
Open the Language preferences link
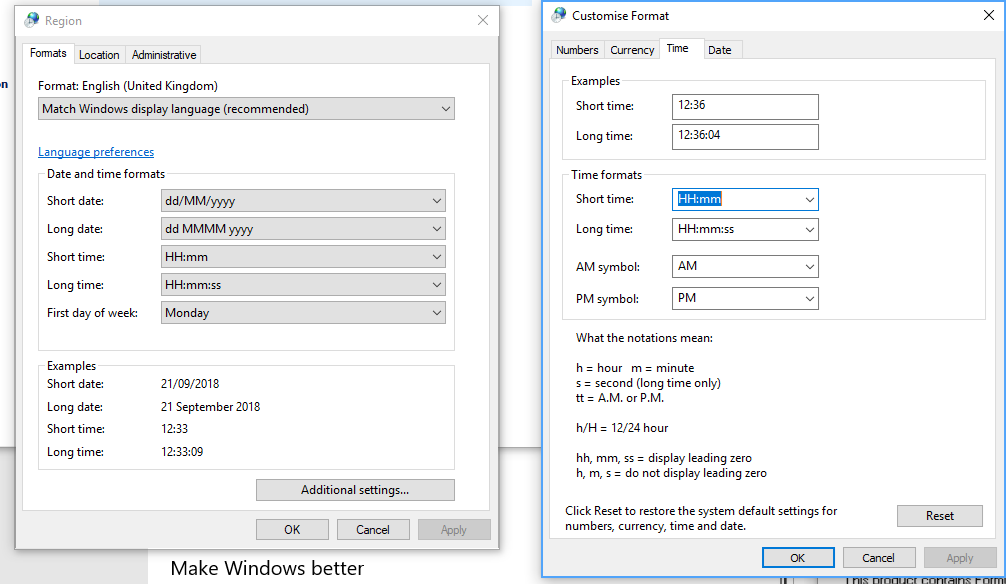(96, 151)
